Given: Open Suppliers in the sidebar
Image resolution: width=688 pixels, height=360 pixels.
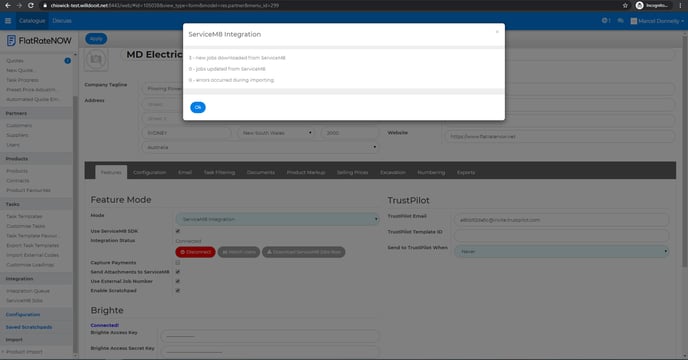Looking at the screenshot, I should (x=18, y=135).
